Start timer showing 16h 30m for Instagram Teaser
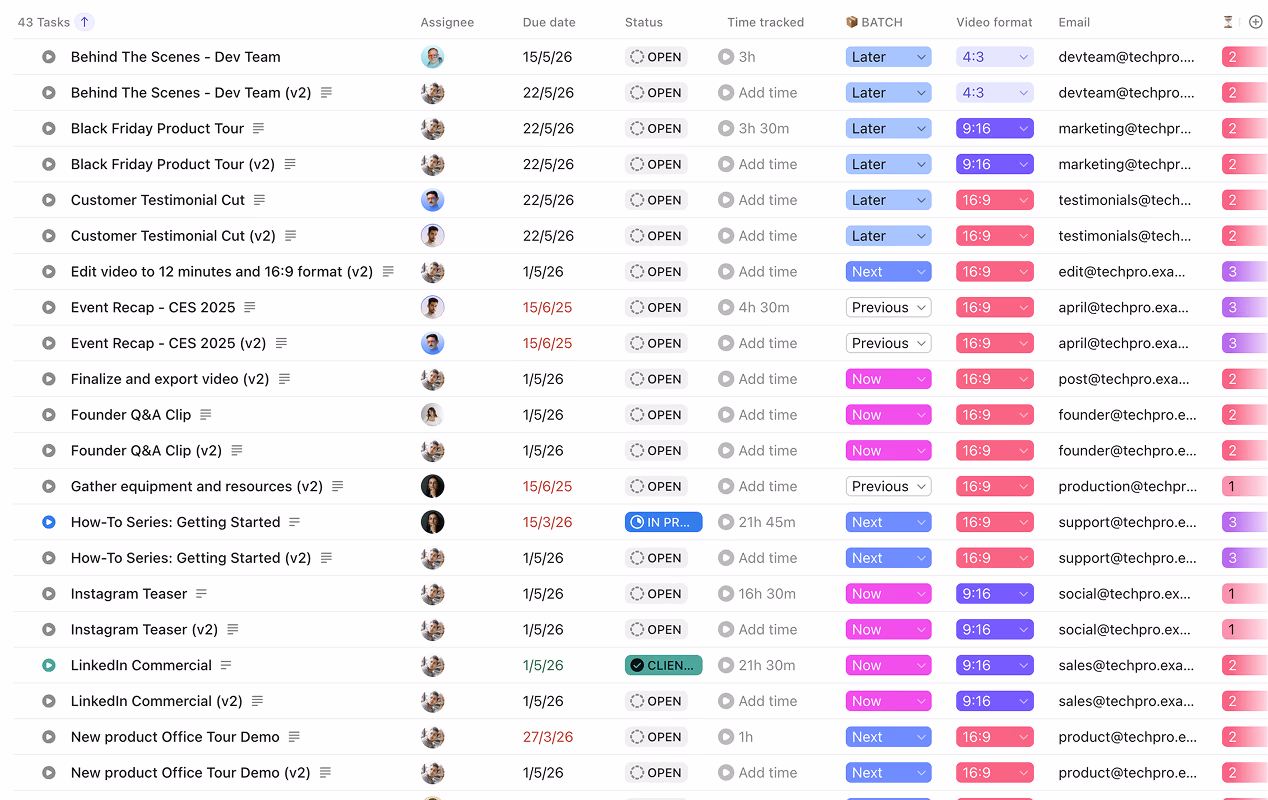 [726, 594]
